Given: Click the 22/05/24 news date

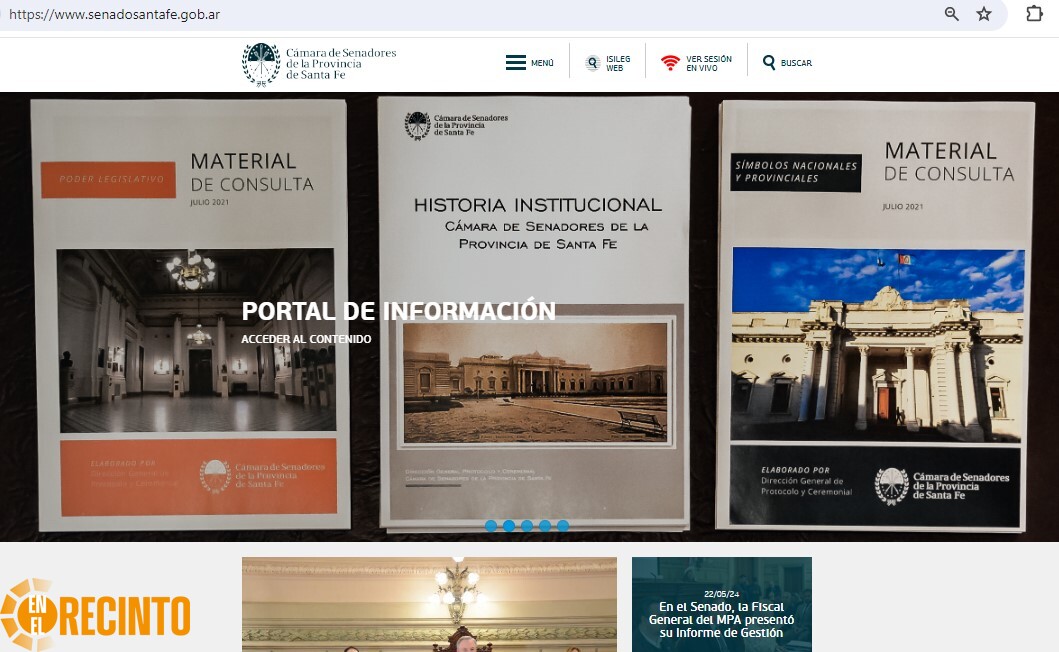Looking at the screenshot, I should (721, 594).
